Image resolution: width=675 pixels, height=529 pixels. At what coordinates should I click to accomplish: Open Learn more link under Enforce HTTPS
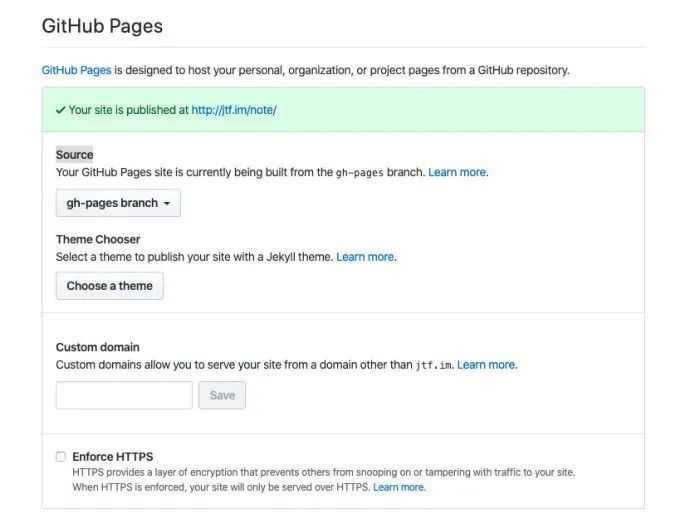click(399, 487)
